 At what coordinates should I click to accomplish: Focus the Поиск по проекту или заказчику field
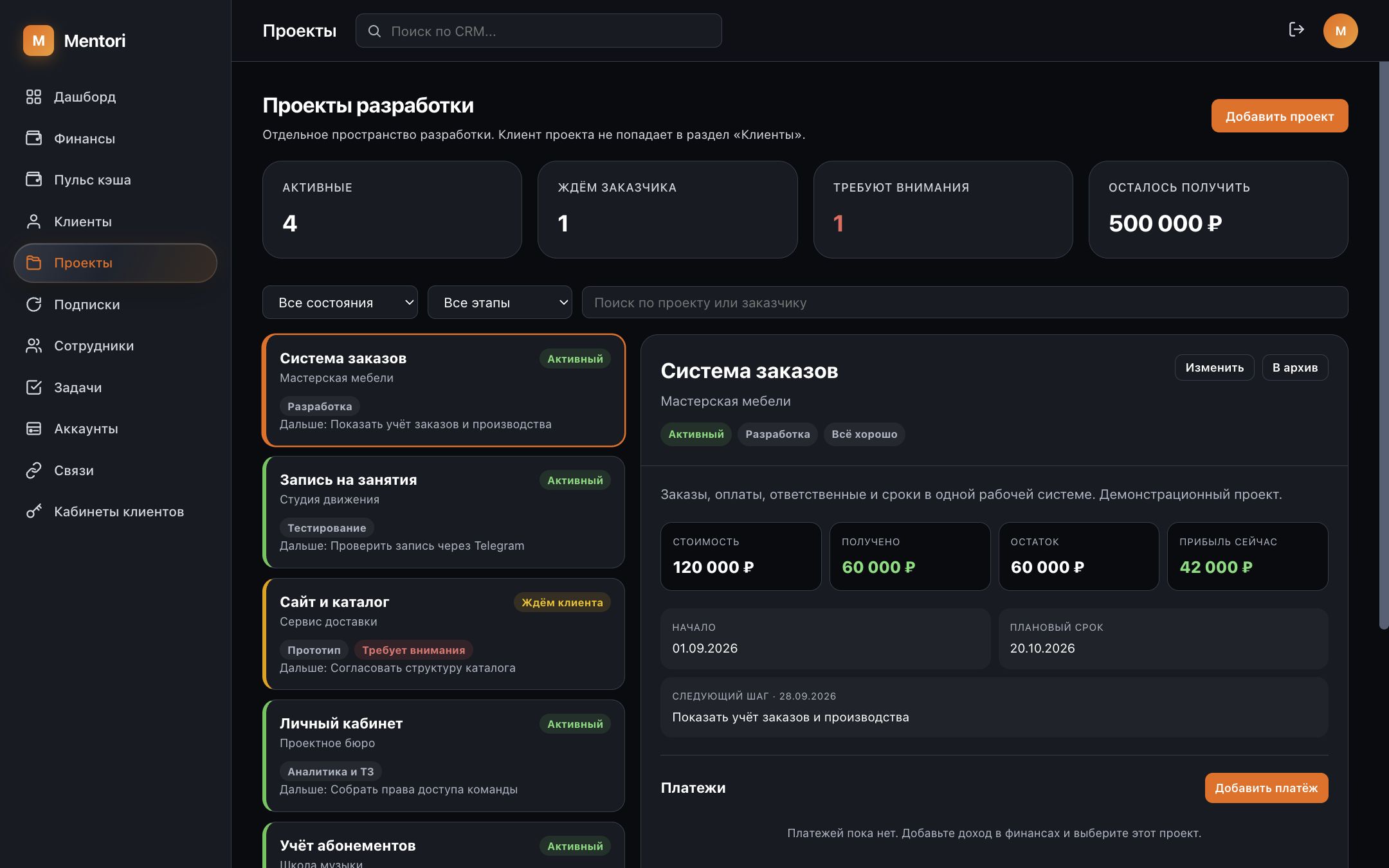tap(965, 302)
